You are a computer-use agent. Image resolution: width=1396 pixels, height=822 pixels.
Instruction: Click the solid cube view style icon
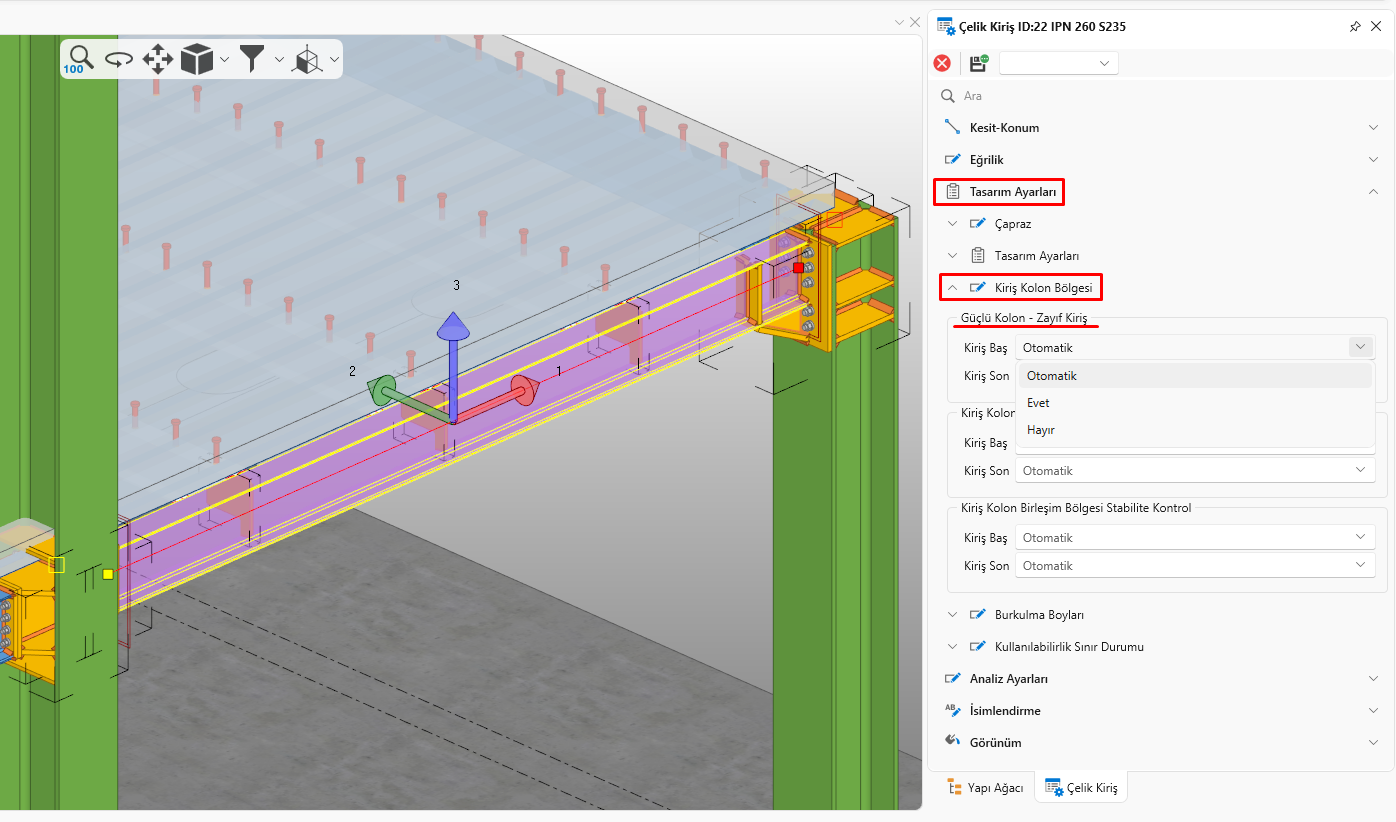click(196, 60)
